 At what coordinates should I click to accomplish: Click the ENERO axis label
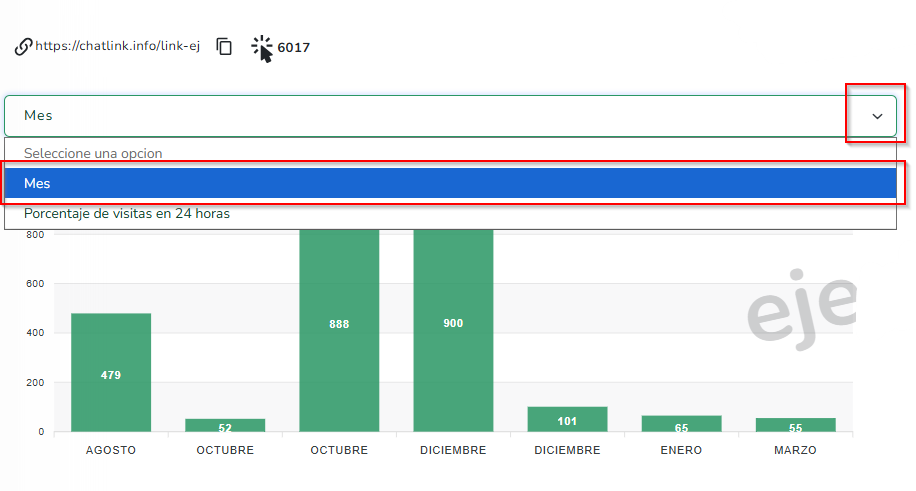coord(681,451)
